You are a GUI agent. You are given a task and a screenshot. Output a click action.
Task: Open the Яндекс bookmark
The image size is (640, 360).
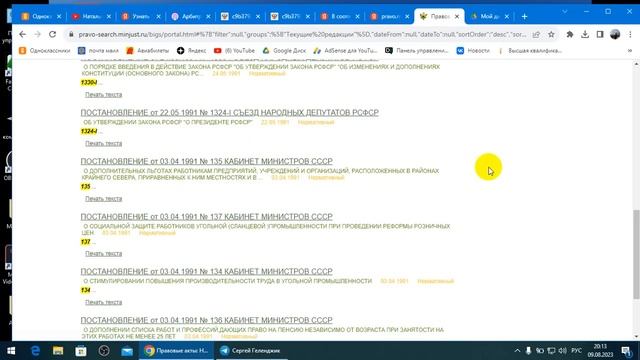(x=191, y=51)
